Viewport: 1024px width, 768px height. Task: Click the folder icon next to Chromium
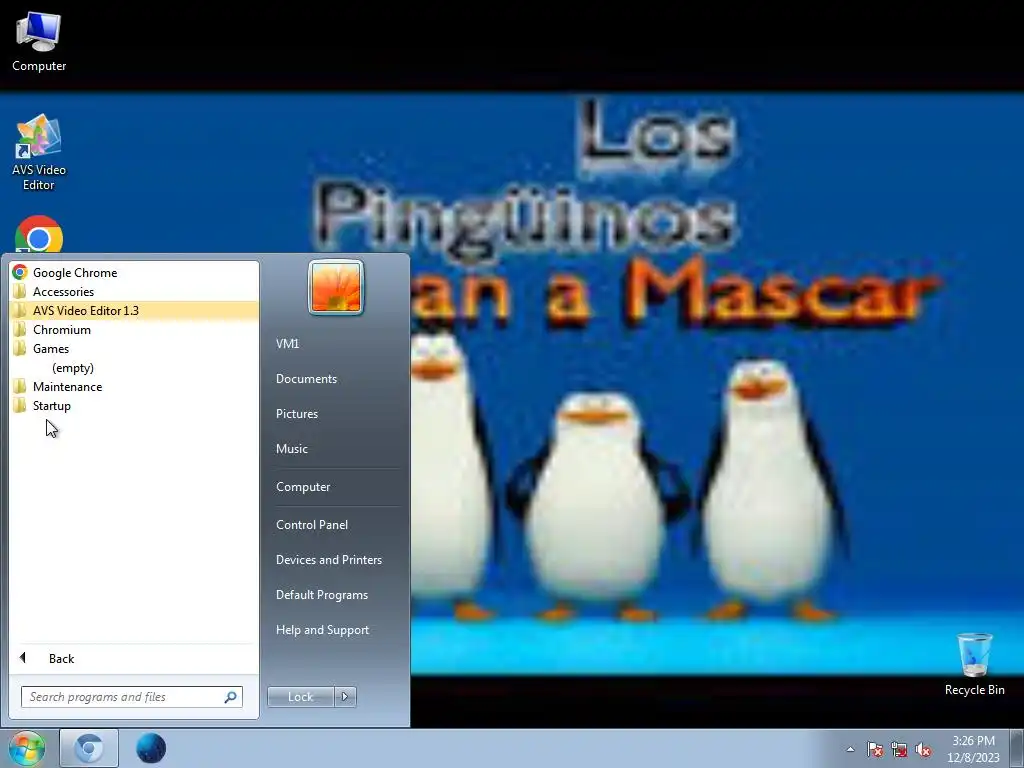coord(20,329)
